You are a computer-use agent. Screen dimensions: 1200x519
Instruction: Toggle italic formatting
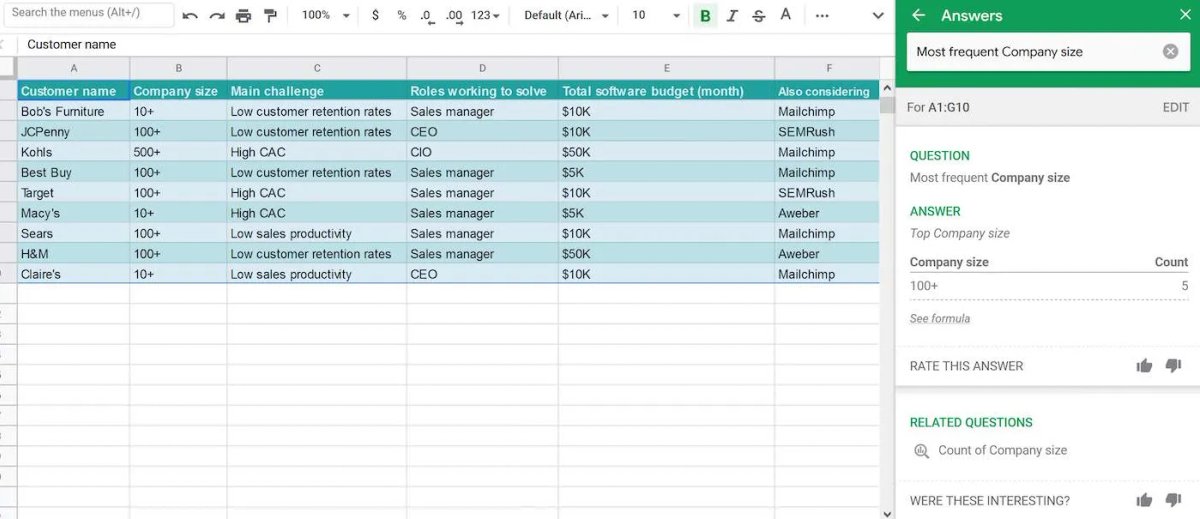[x=732, y=16]
